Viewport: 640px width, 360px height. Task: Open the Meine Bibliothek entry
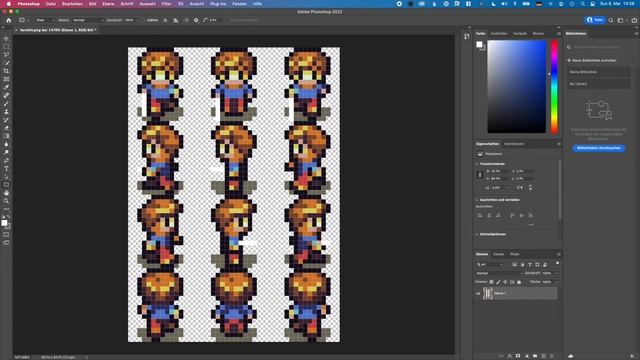click(x=599, y=72)
